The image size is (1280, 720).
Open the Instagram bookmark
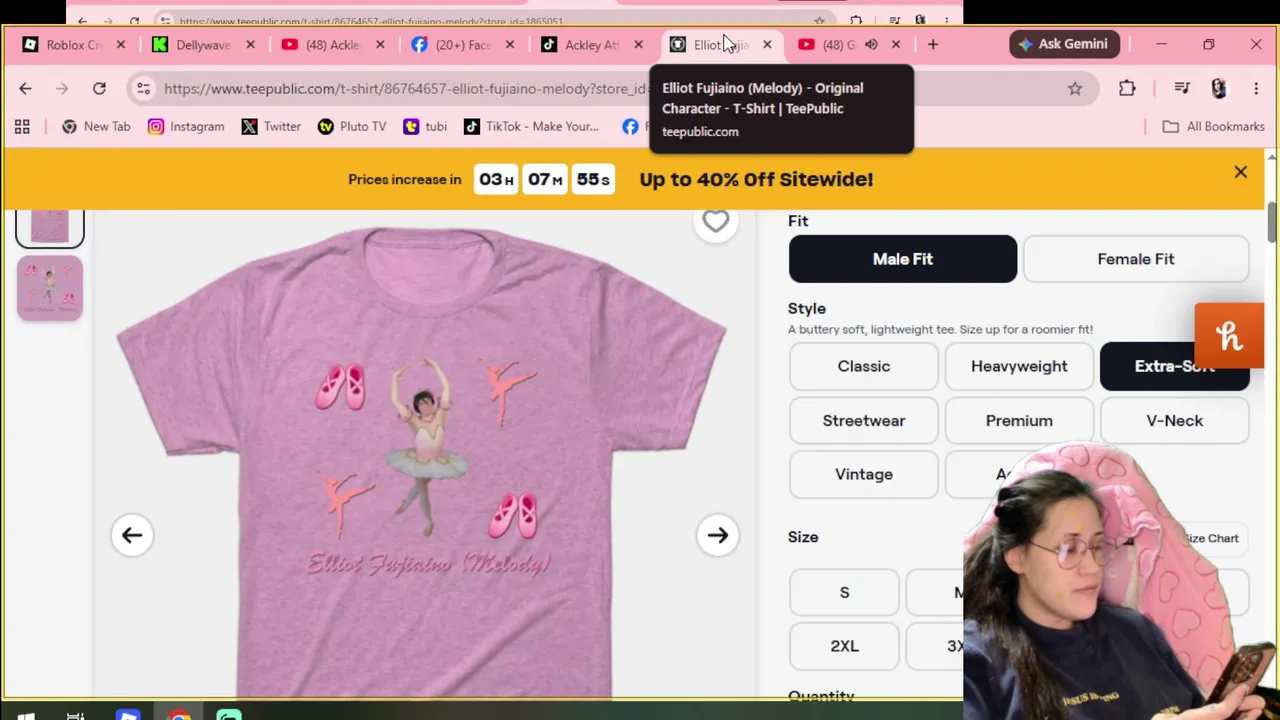click(186, 126)
